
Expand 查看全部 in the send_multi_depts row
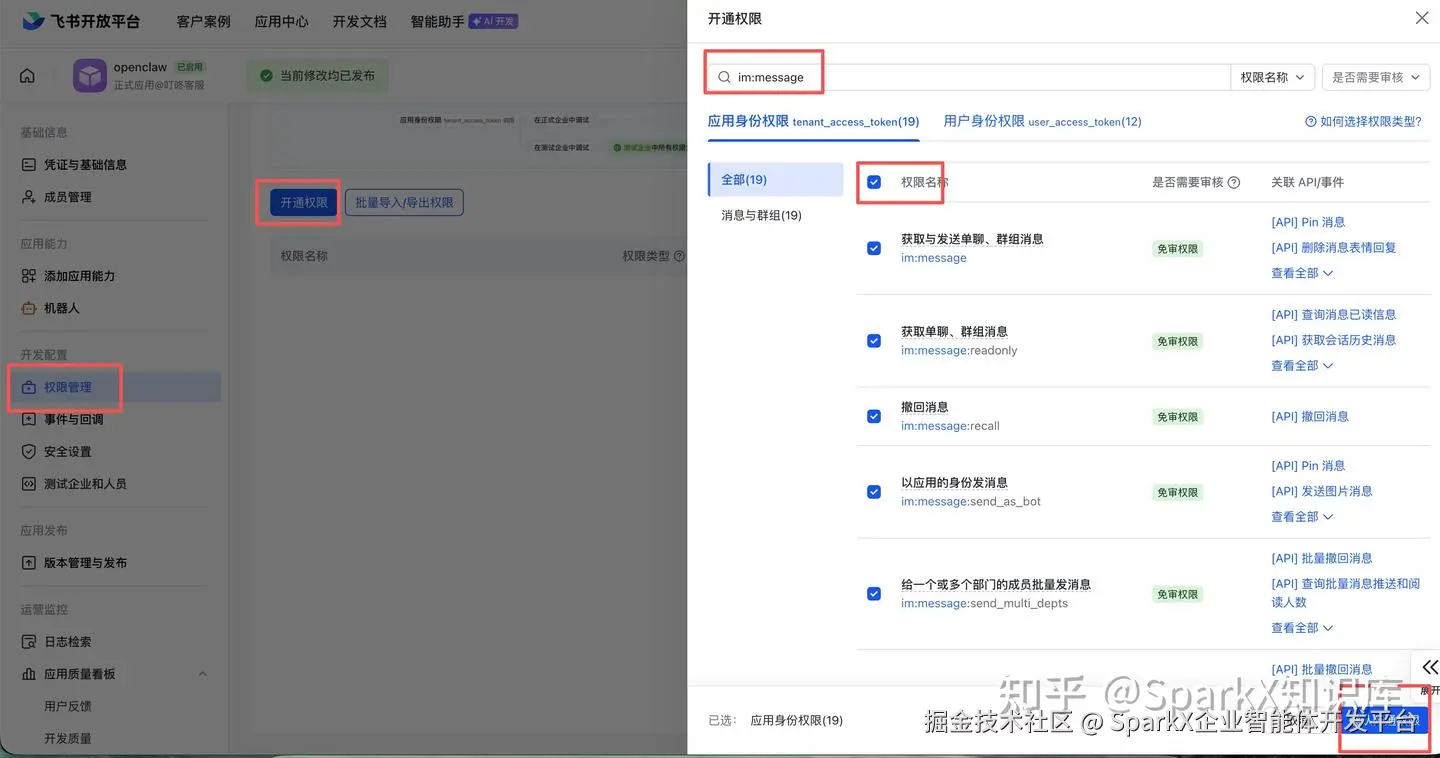(x=1302, y=628)
